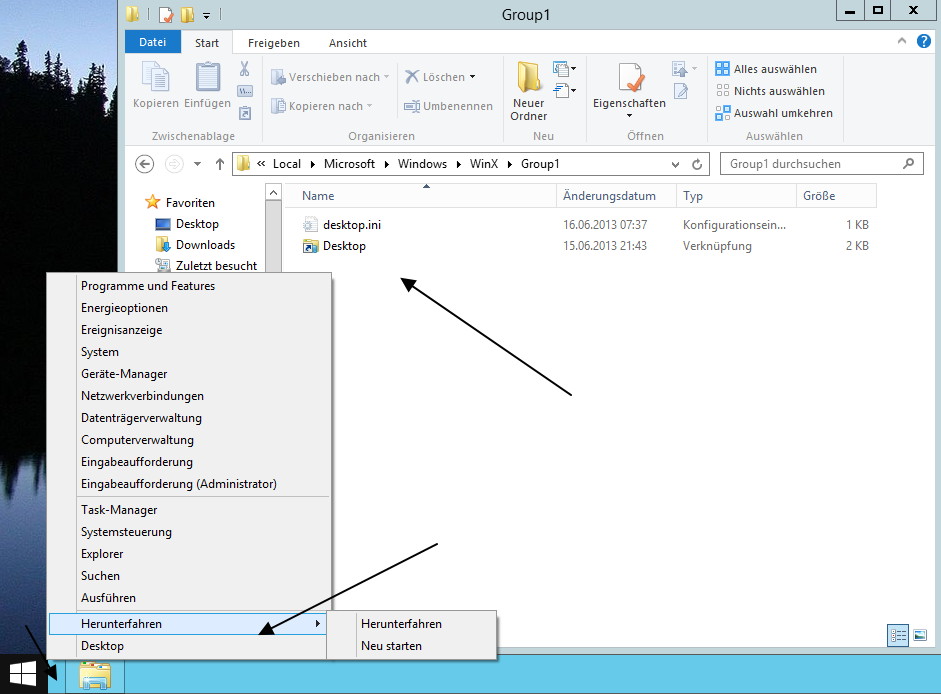Click the WinX breadcrumb segment
Screen dimensions: 941x694
pos(484,164)
